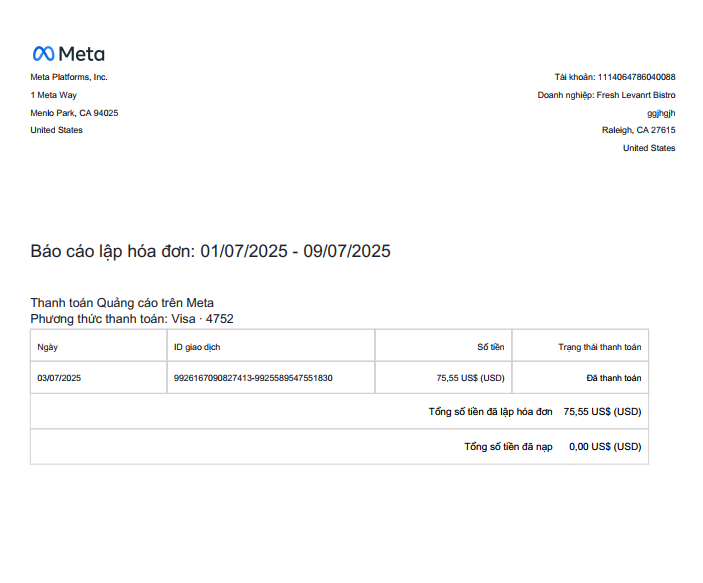Select heading 'Báo cáo lập hóa đơn: 01/07/2025 - 09/07/2025'
The image size is (703, 583).
tap(210, 251)
